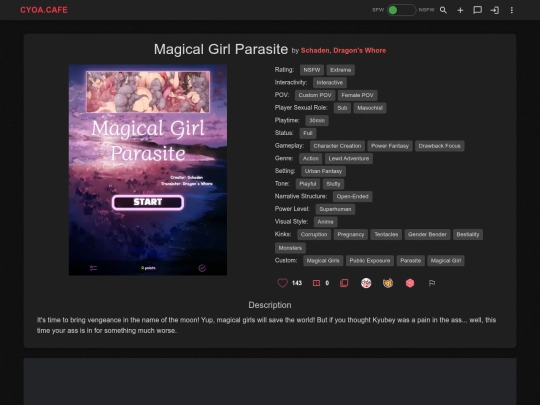Click the checkmark circle icon on cover image
The image size is (540, 405).
coord(202,268)
